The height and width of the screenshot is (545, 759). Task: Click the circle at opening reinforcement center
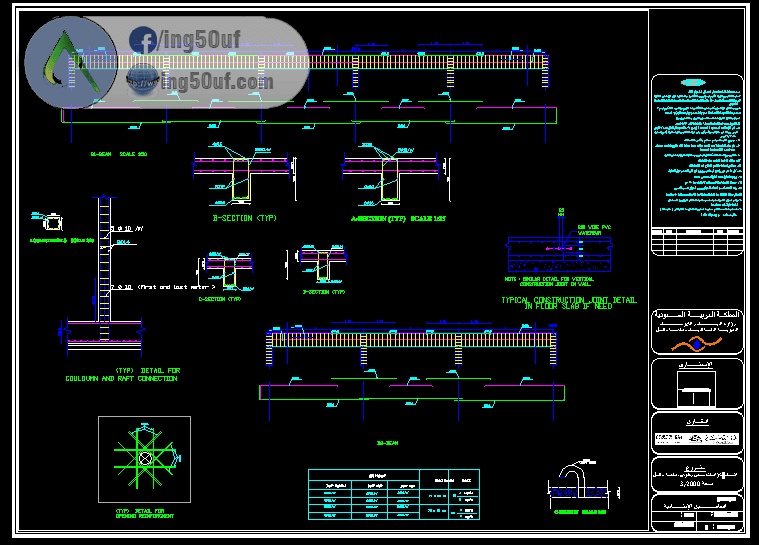(145, 459)
